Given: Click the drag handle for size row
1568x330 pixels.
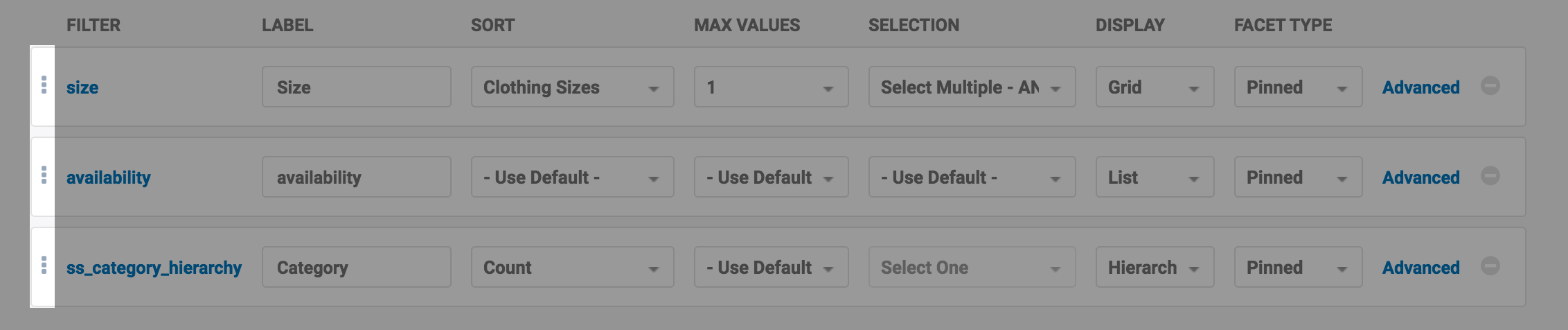Looking at the screenshot, I should [x=44, y=85].
